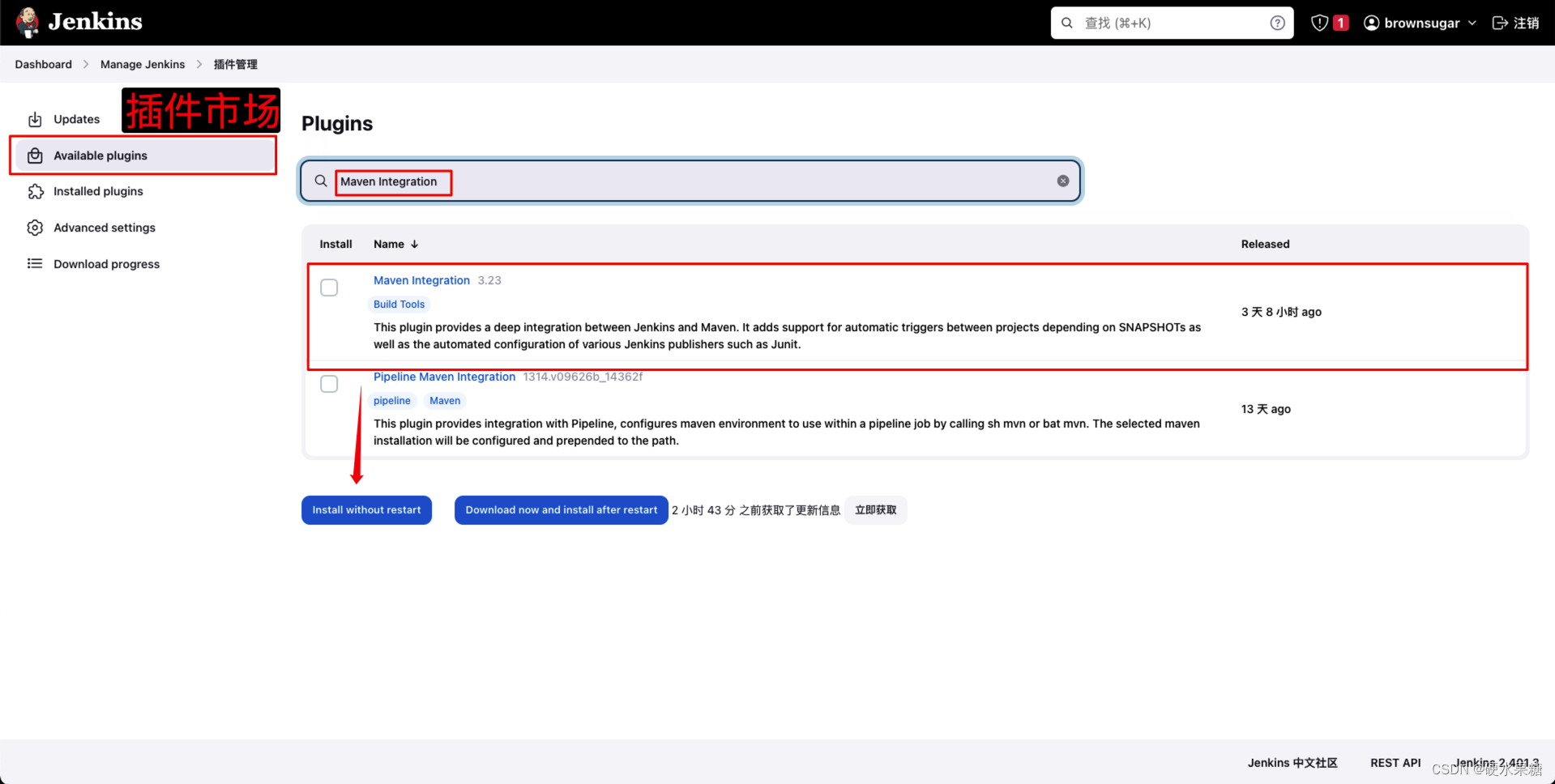Expand the Dashboard breadcrumb chevron
This screenshot has height=784, width=1555.
pos(86,64)
